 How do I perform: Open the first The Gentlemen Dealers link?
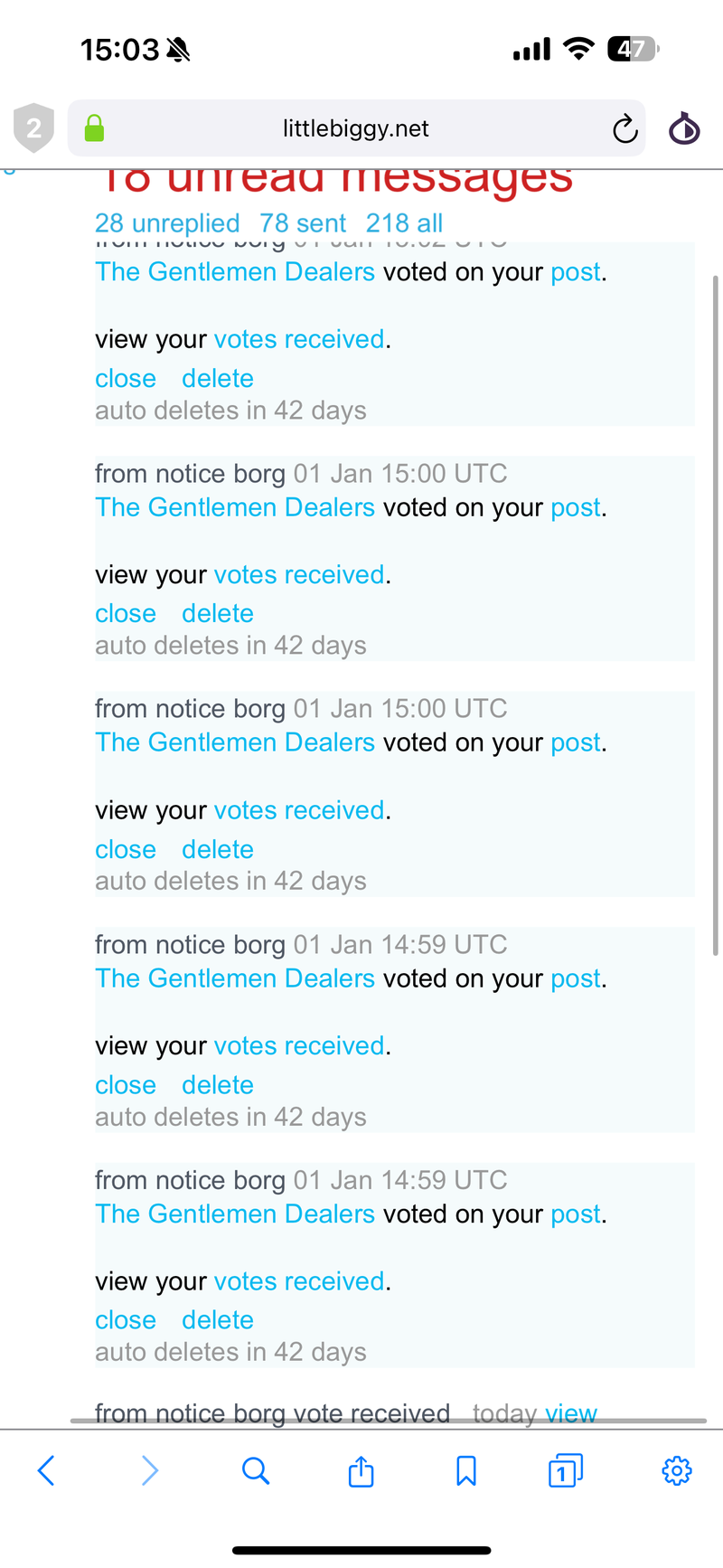235,272
